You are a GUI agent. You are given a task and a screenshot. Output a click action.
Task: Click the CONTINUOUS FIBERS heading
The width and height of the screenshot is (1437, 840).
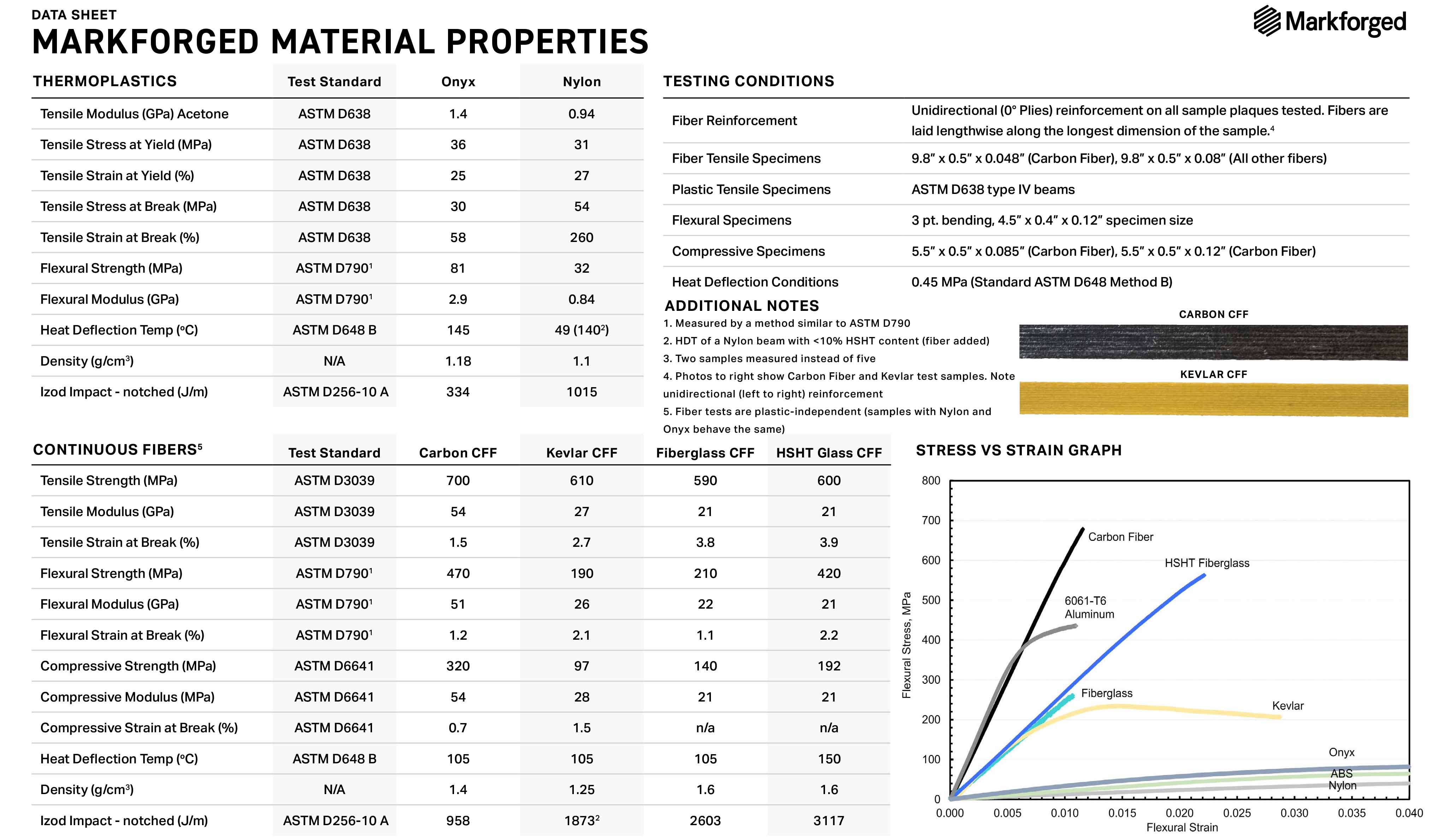pyautogui.click(x=117, y=449)
